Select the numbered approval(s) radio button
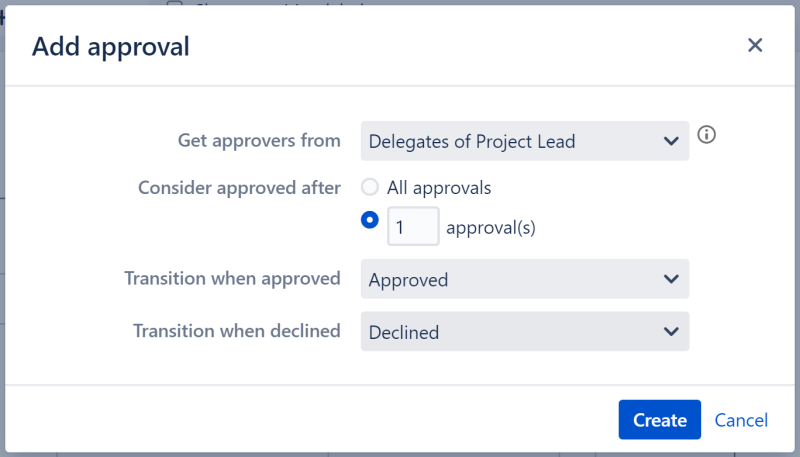Screen dimensions: 800x457 click(x=370, y=220)
